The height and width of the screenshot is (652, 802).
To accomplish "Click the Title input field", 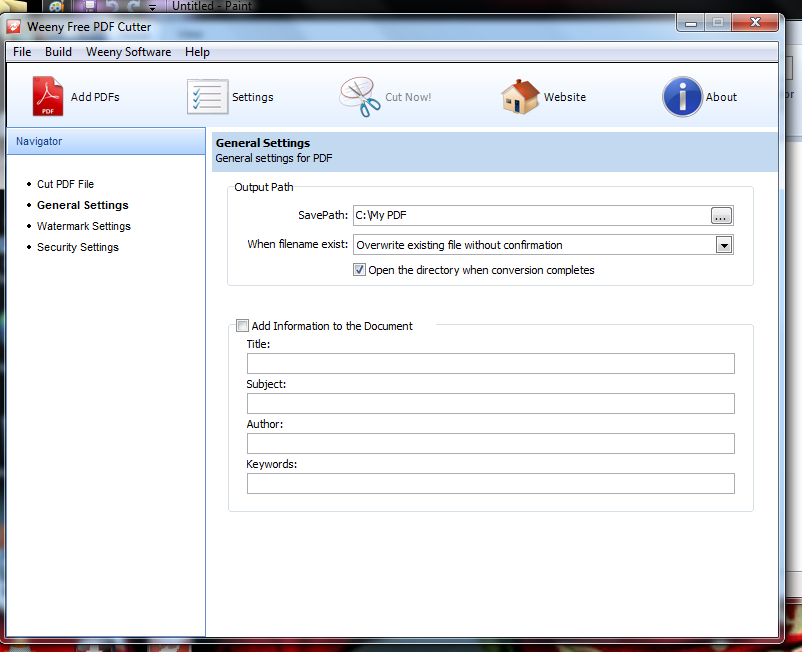I will (491, 363).
